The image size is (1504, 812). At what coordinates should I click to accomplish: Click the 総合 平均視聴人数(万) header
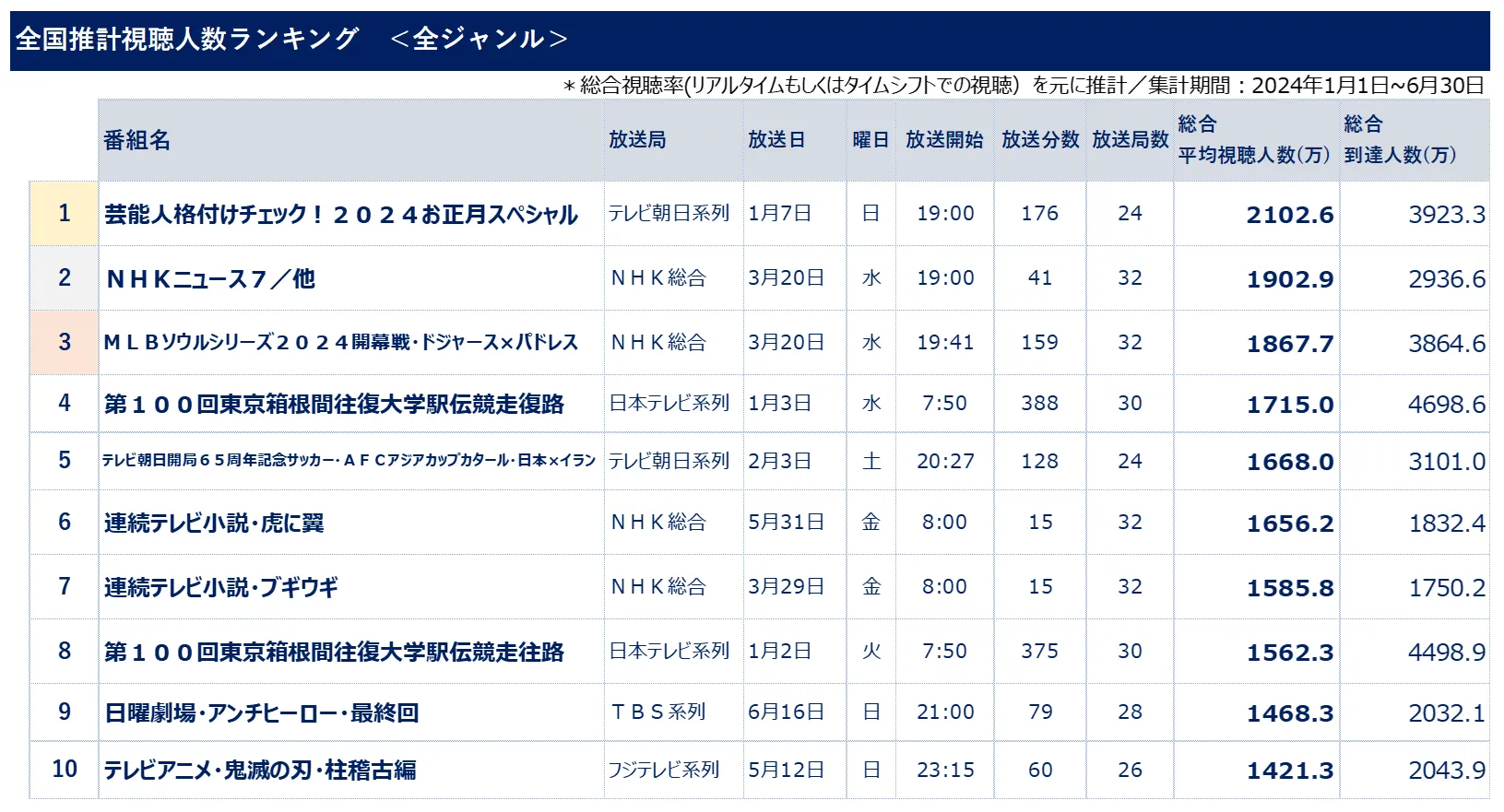click(1254, 140)
